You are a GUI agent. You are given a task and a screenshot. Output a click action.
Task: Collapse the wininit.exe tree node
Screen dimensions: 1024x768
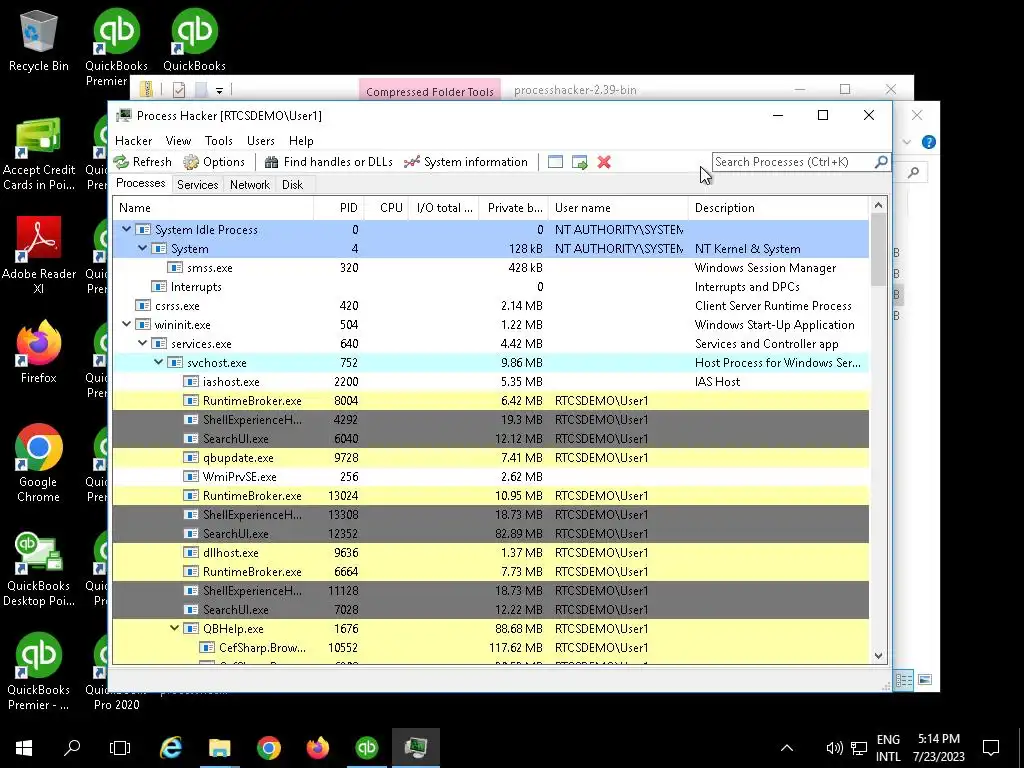tap(127, 324)
